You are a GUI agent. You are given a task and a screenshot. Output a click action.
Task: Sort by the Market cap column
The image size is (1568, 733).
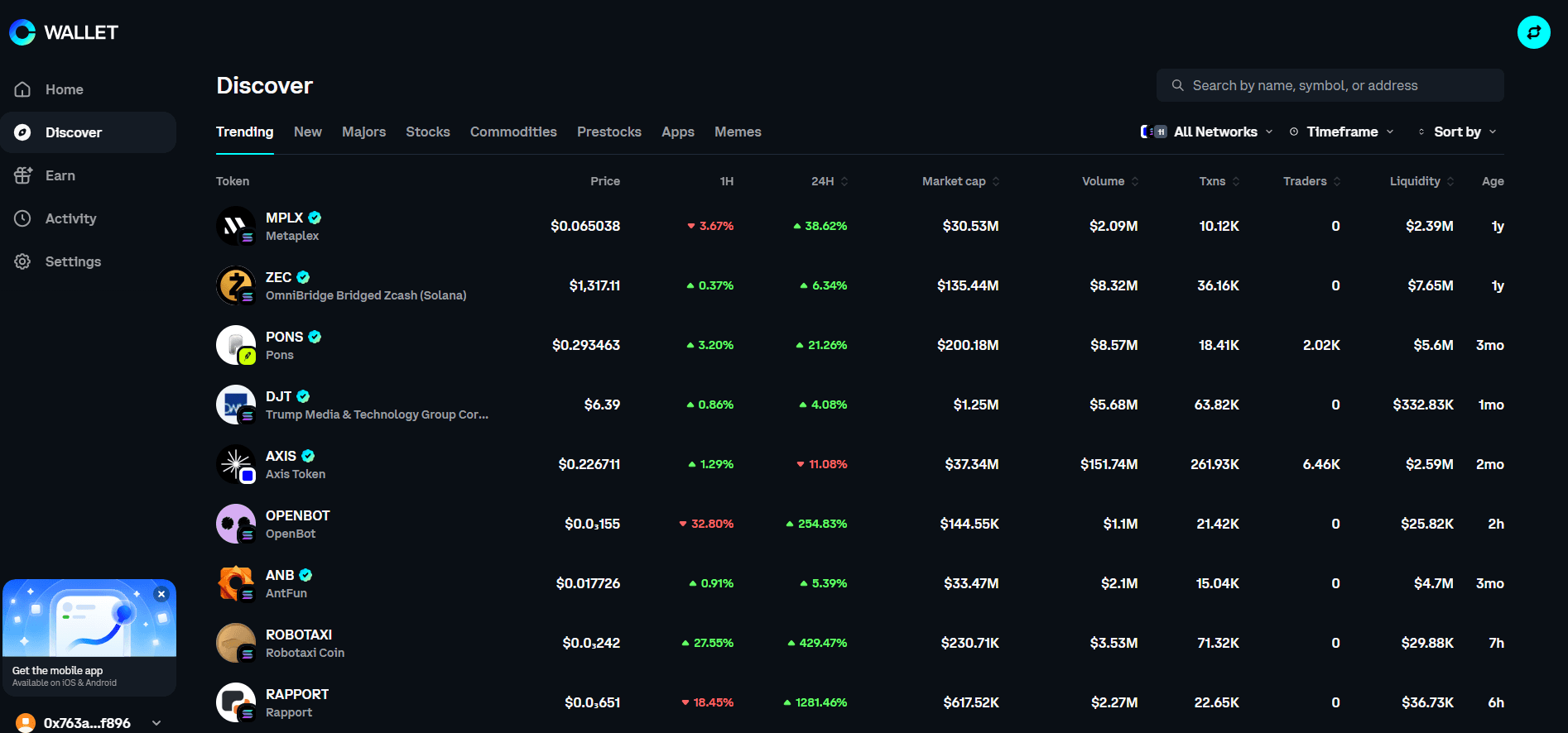[961, 181]
